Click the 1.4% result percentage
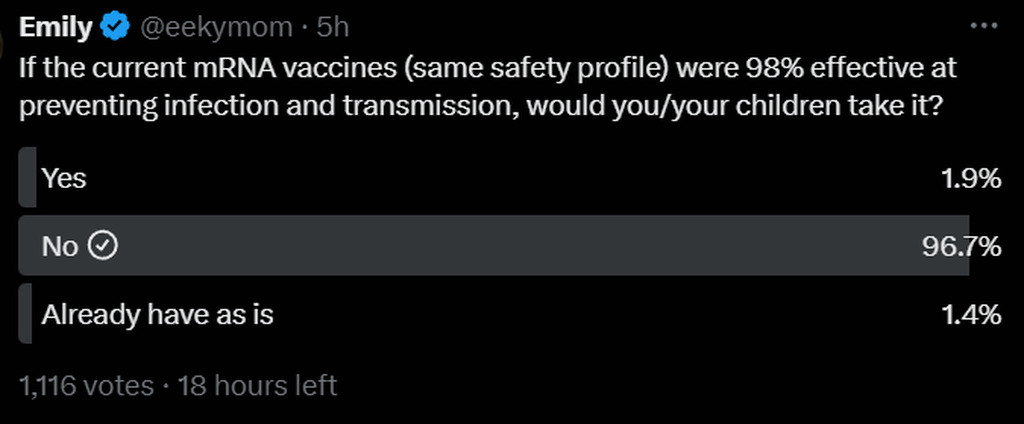 point(971,315)
